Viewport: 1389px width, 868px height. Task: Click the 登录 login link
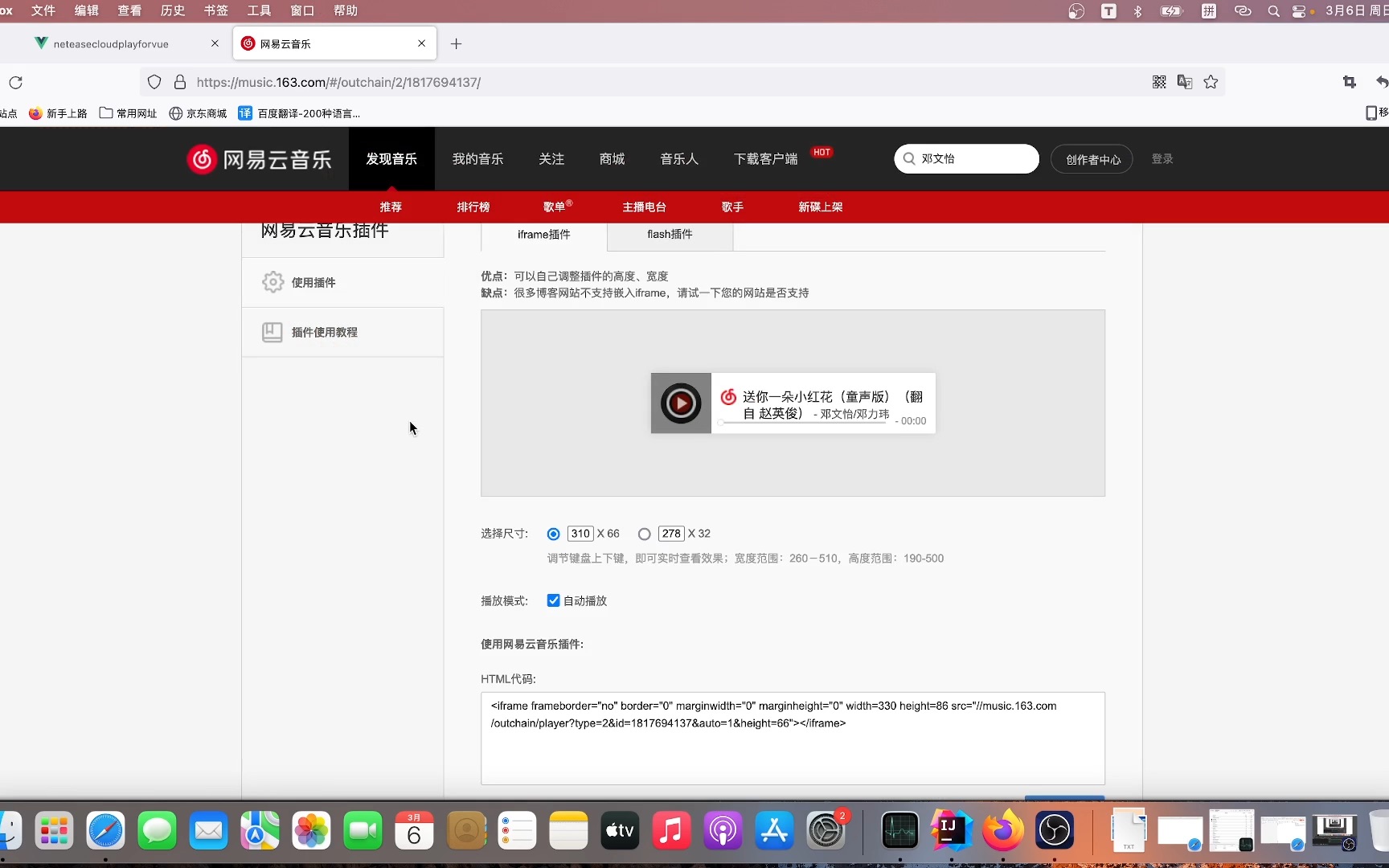1162,159
